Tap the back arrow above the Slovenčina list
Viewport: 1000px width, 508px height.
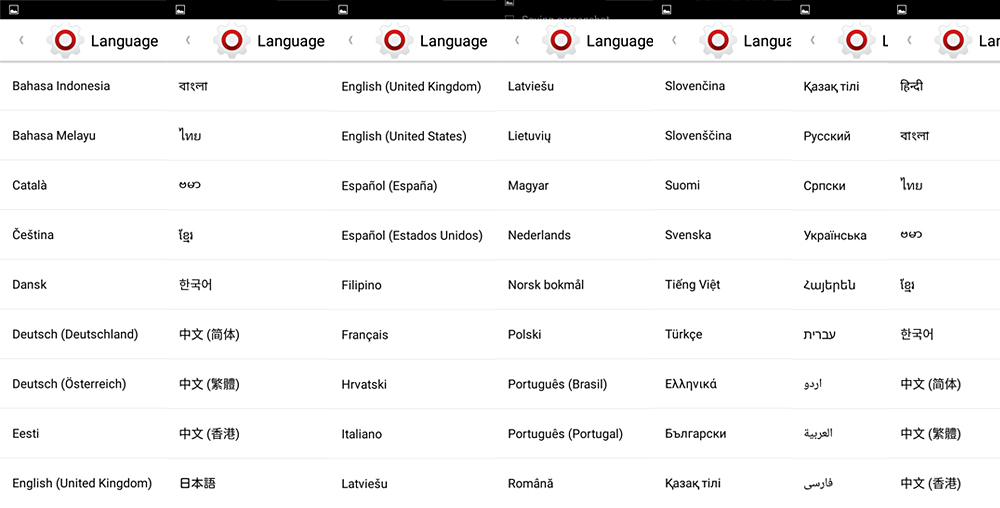click(673, 41)
